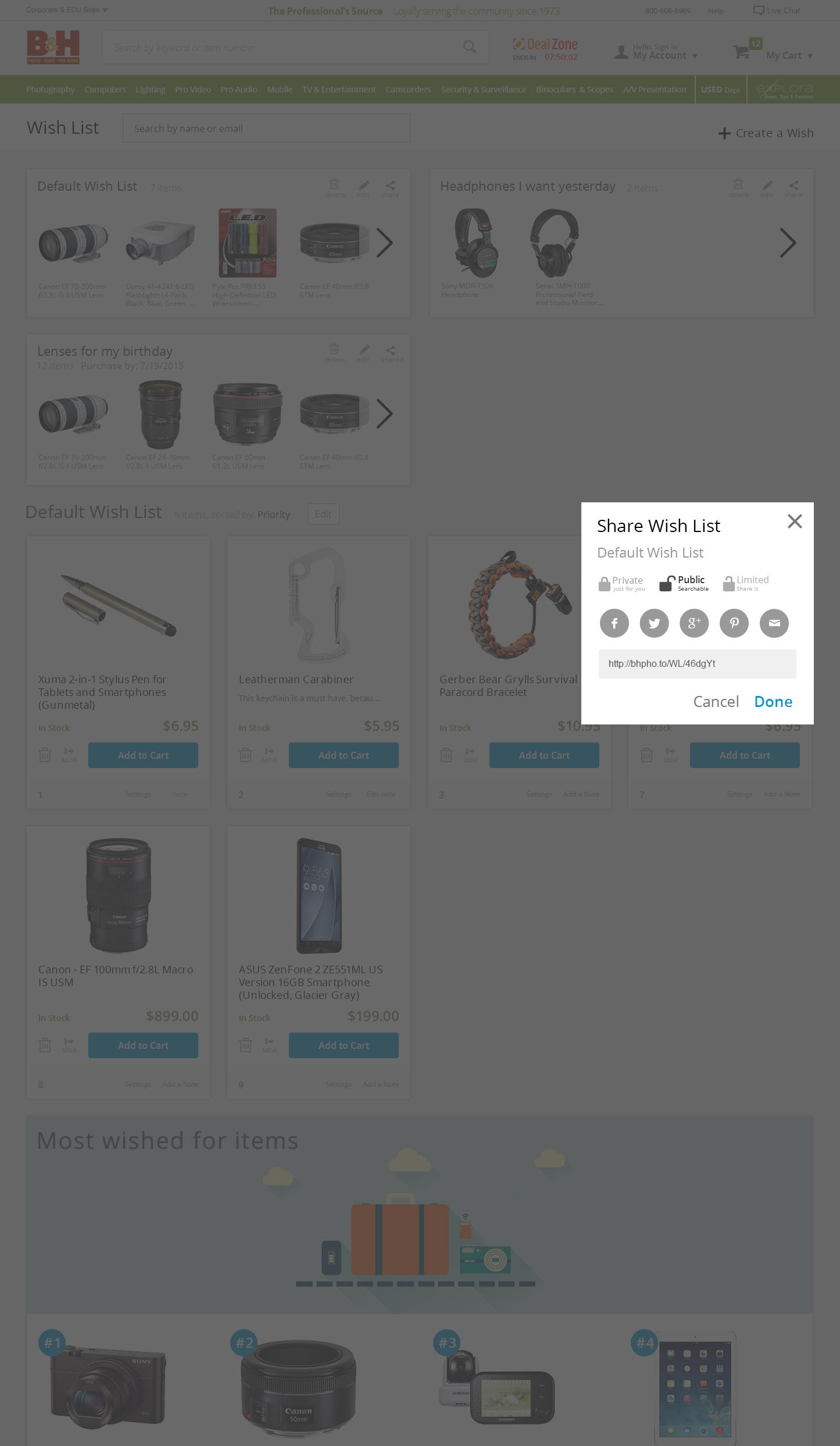Set wish list to Public Searchable
Screen dimensions: 840x1446
coord(684,583)
